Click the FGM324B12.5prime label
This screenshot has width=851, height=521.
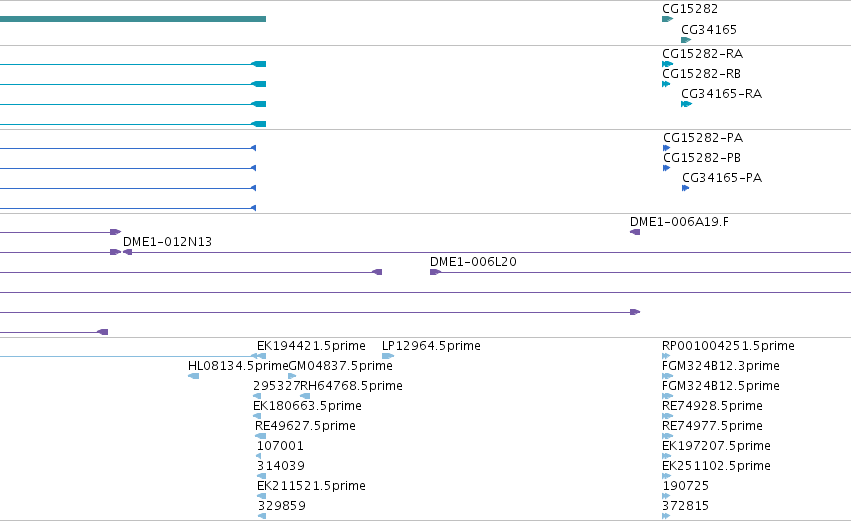coord(721,386)
